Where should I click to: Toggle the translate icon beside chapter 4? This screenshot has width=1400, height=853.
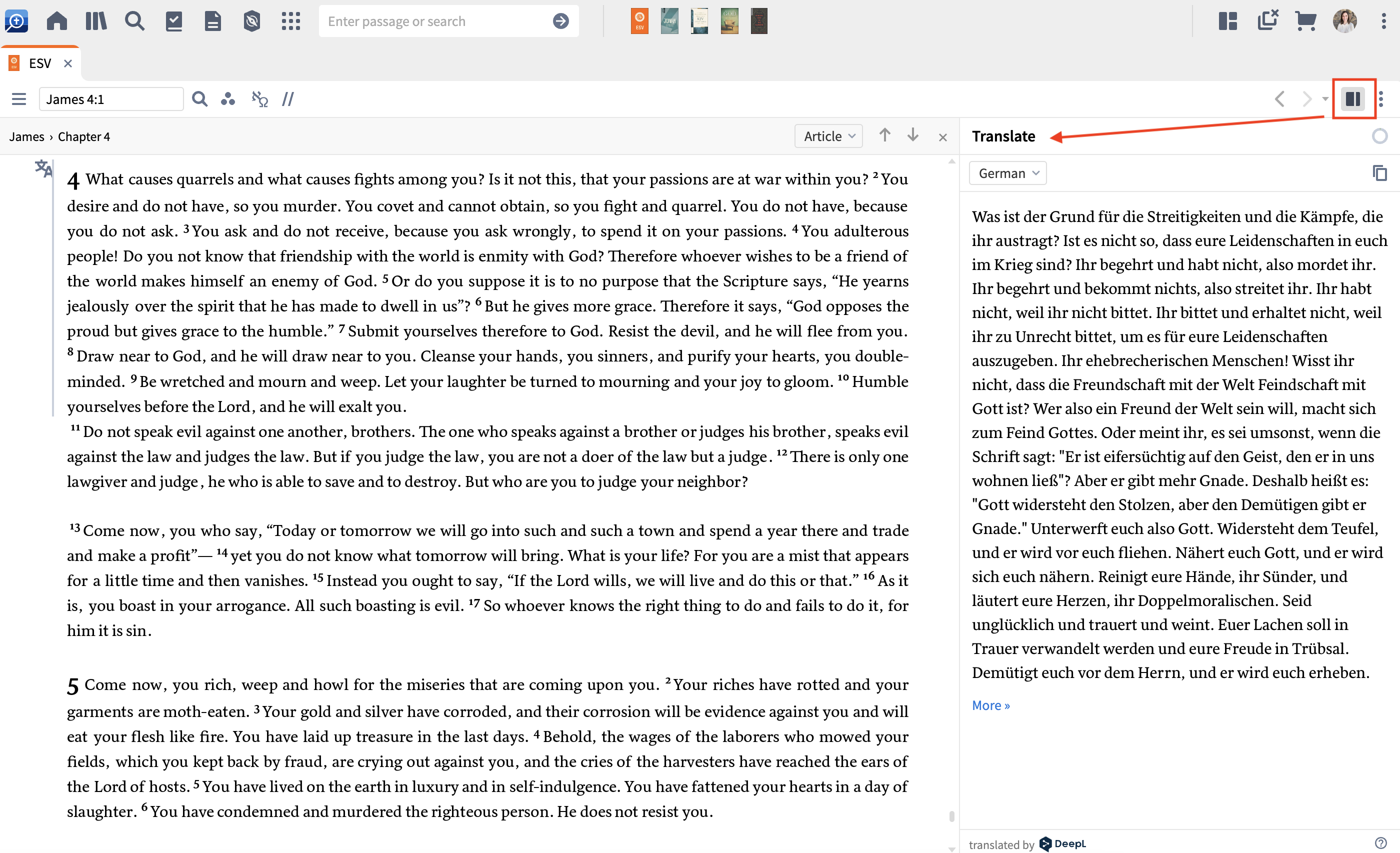[x=43, y=168]
